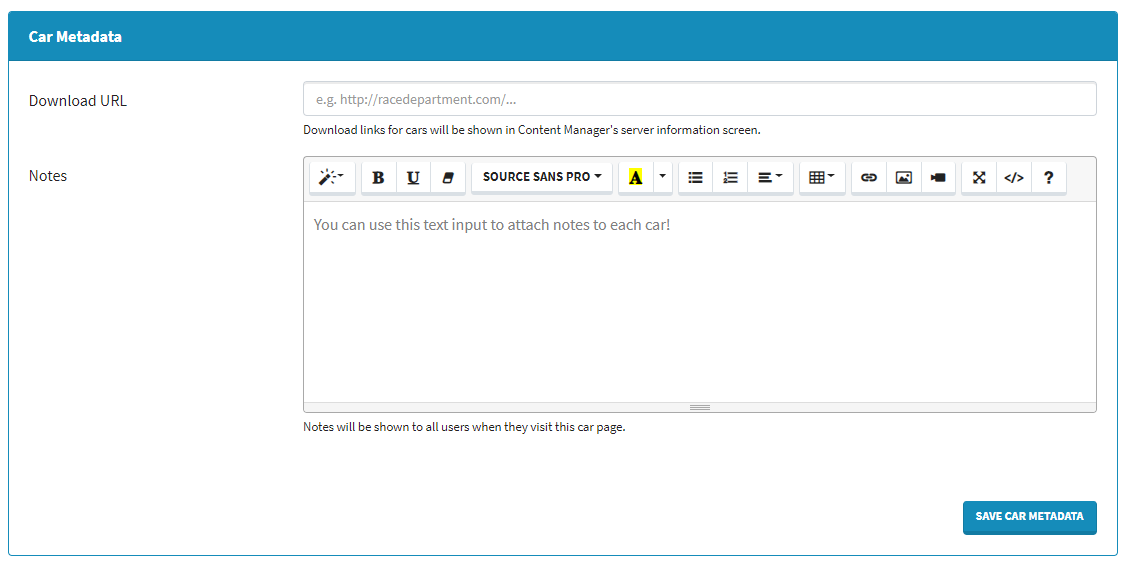Open the editor help question mark
1128x563 pixels.
pyautogui.click(x=1048, y=177)
